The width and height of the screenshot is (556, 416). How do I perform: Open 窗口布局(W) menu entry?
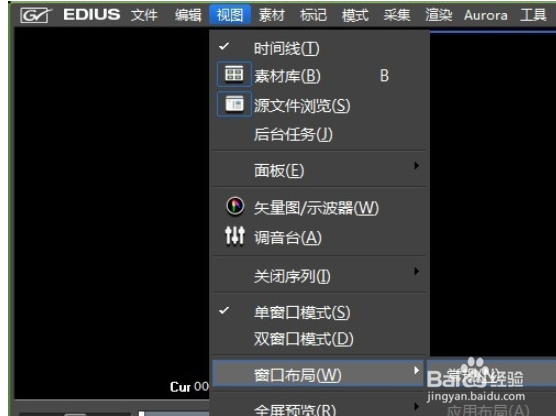click(x=318, y=374)
